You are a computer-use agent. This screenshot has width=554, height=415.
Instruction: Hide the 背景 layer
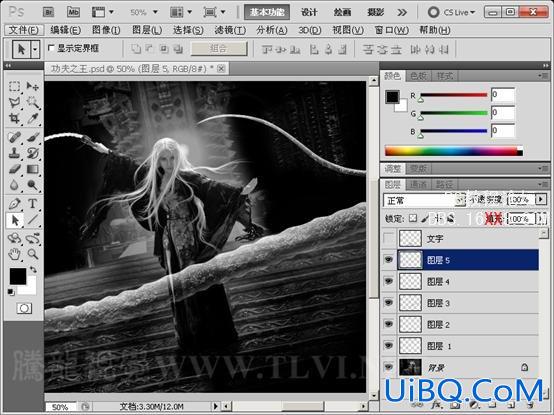(x=389, y=367)
